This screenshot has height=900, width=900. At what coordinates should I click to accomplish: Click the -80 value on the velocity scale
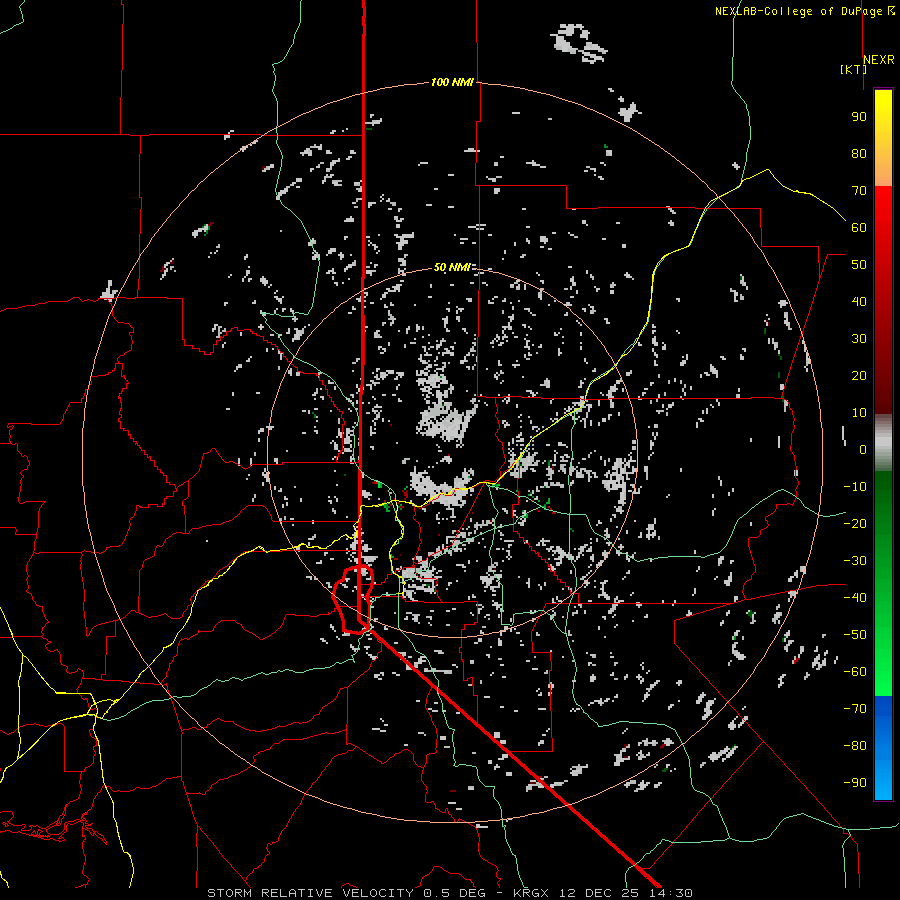(x=855, y=746)
